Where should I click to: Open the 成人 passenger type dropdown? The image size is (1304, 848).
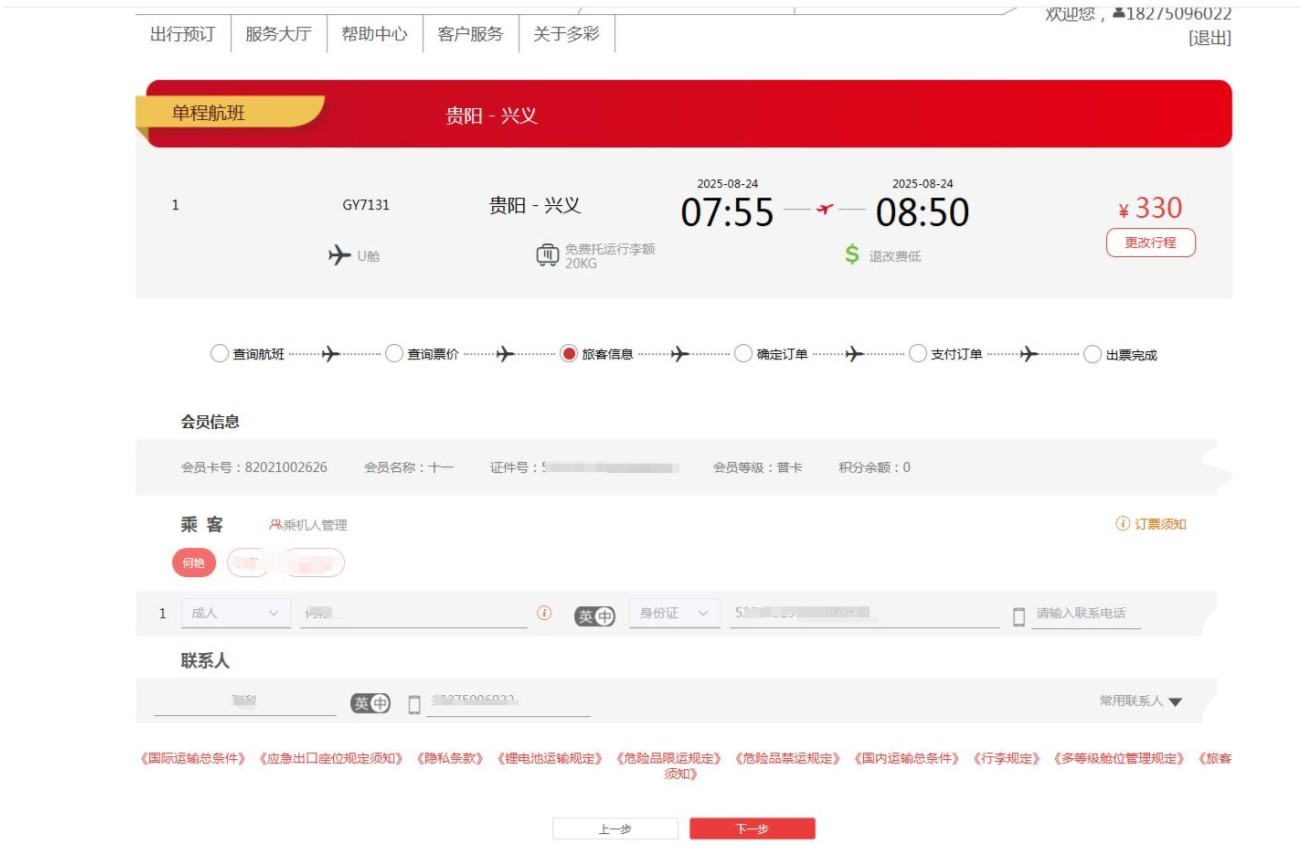click(x=236, y=613)
